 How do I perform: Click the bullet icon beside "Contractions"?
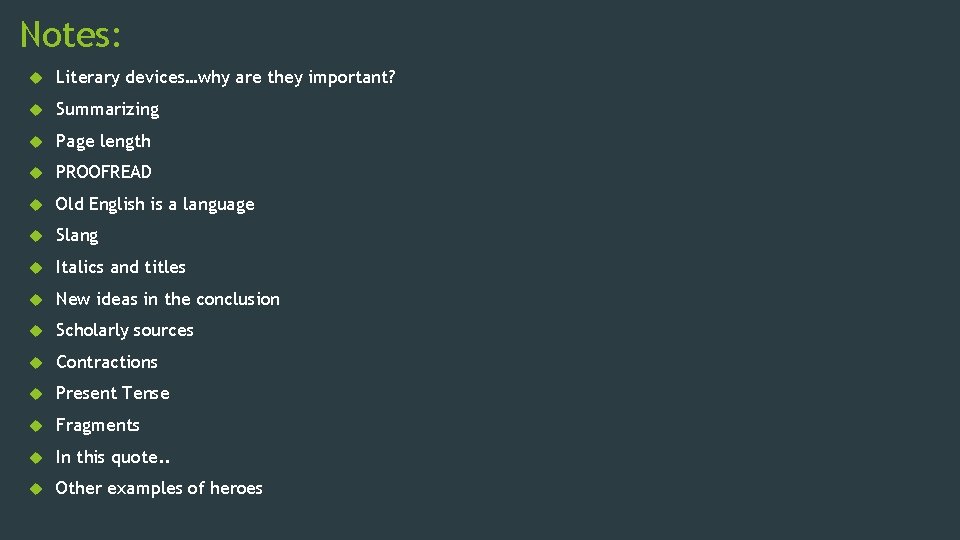[x=33, y=362]
